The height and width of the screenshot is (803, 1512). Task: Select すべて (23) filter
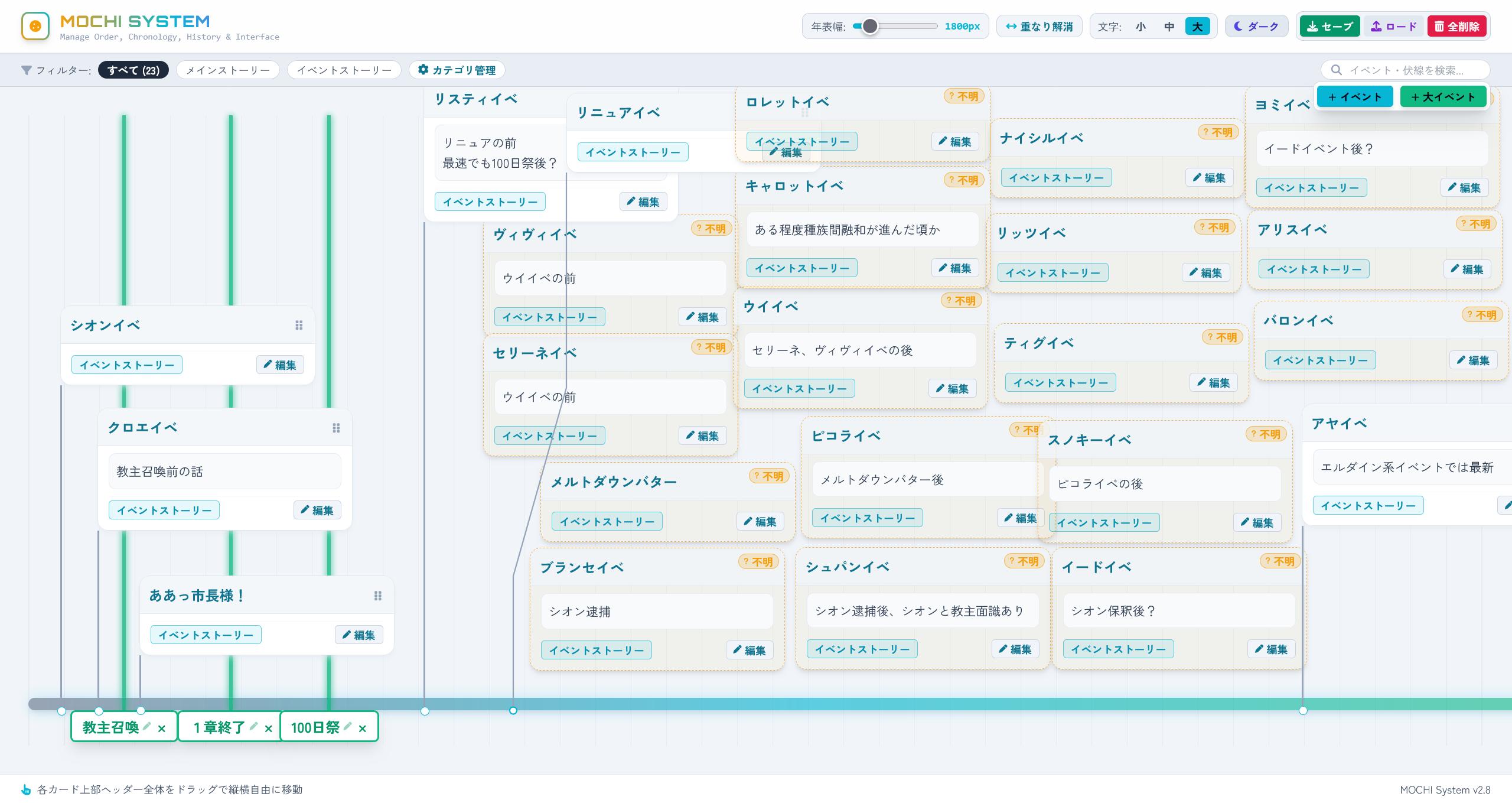[x=133, y=70]
